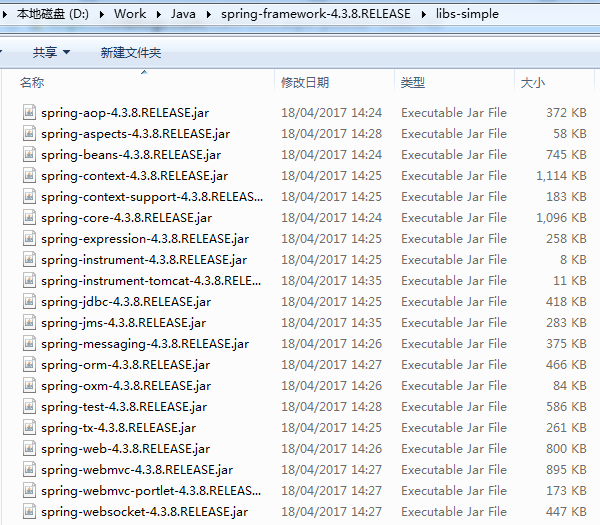The width and height of the screenshot is (600, 525).
Task: Expand the arrow after spring-framework-4.3.8.RELEASE
Action: tap(424, 15)
